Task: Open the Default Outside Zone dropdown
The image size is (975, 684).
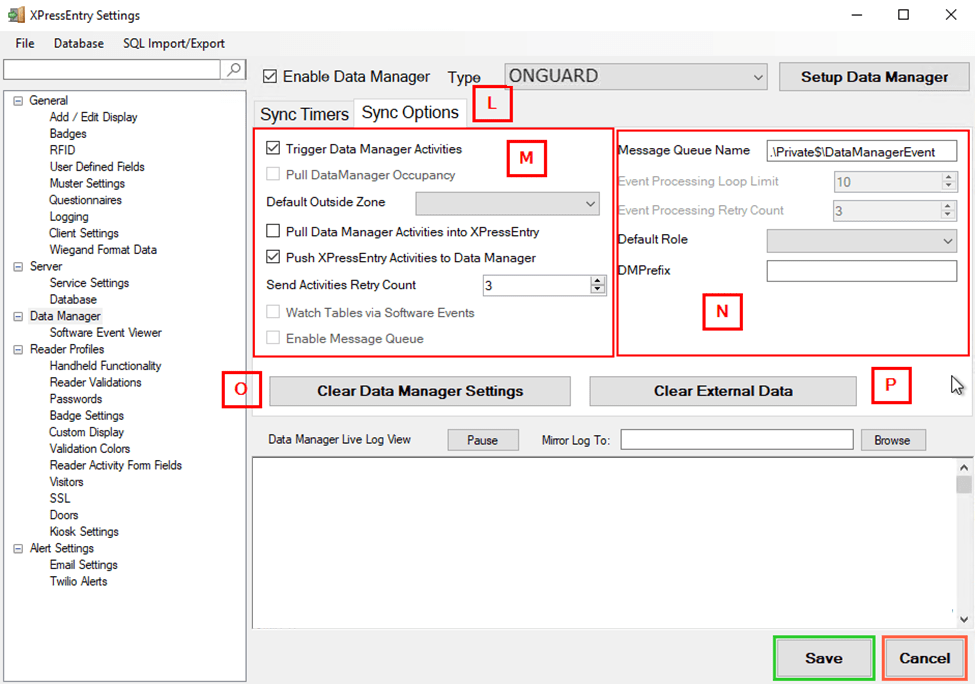Action: coord(507,203)
